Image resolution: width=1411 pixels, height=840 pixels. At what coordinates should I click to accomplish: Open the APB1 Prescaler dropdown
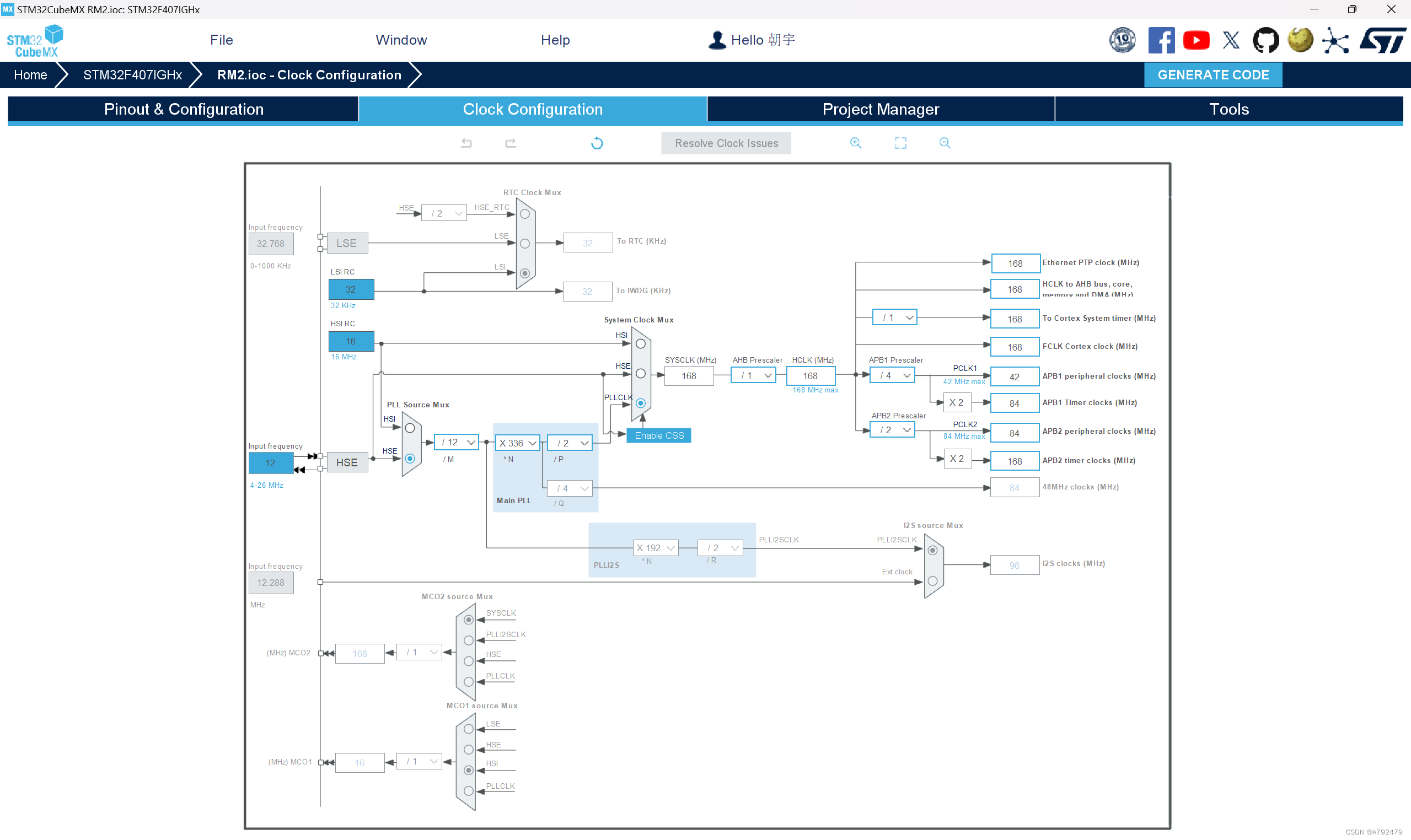[892, 376]
